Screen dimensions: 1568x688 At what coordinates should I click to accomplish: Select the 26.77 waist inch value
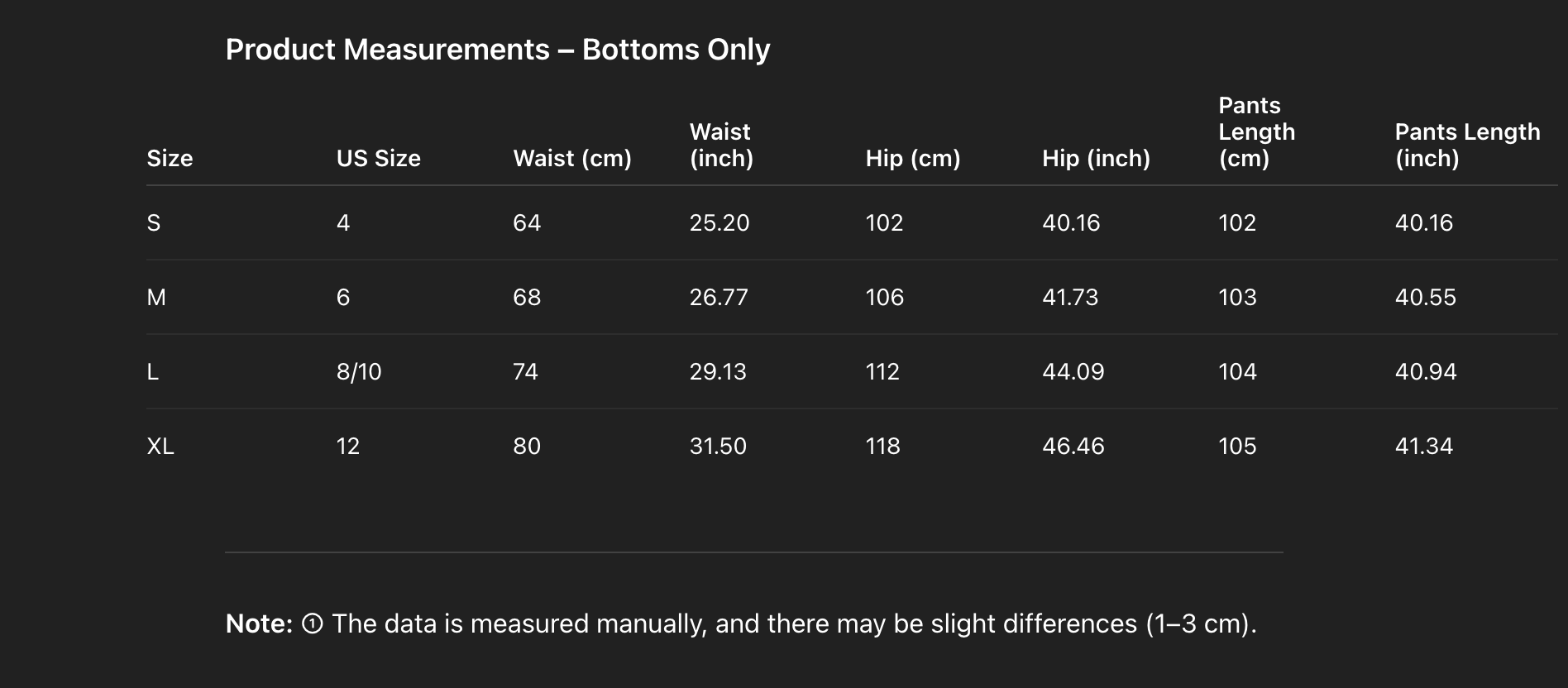(x=719, y=297)
